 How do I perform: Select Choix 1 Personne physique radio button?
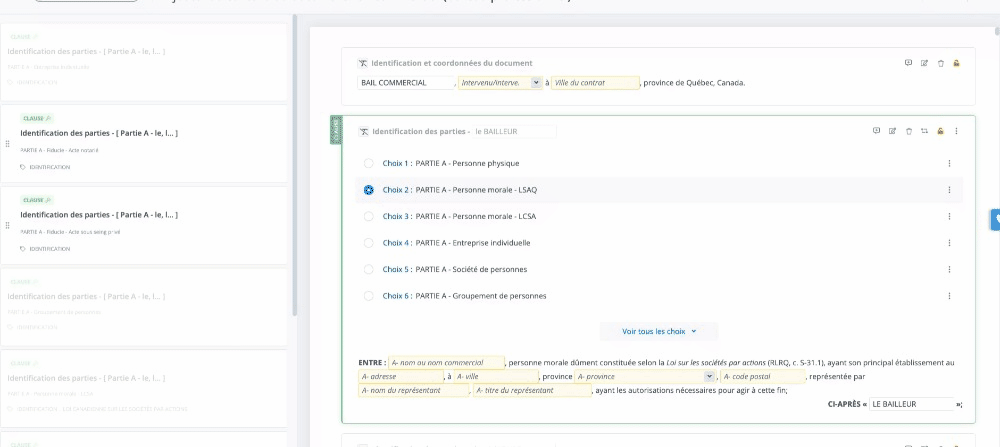point(369,163)
